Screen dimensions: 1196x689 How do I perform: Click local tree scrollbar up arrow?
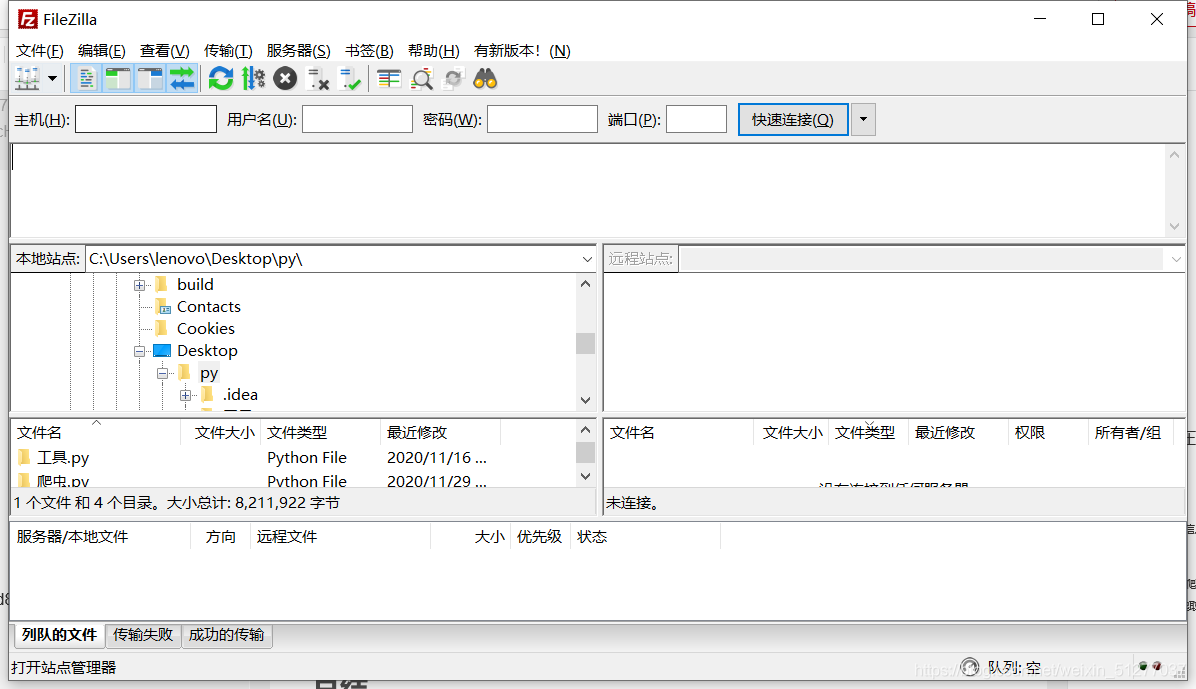pos(586,284)
